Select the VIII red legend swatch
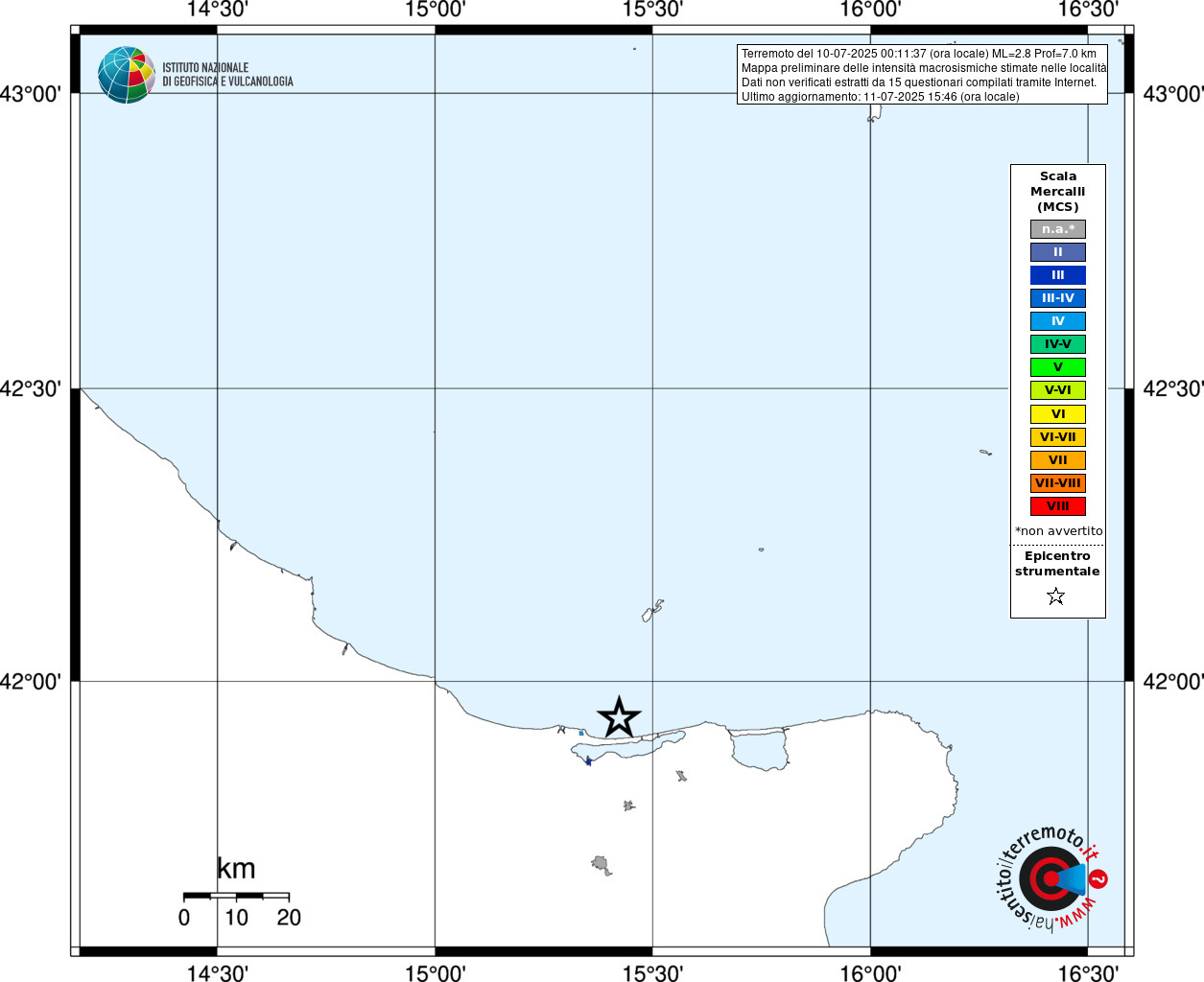Image resolution: width=1204 pixels, height=982 pixels. pyautogui.click(x=1058, y=506)
